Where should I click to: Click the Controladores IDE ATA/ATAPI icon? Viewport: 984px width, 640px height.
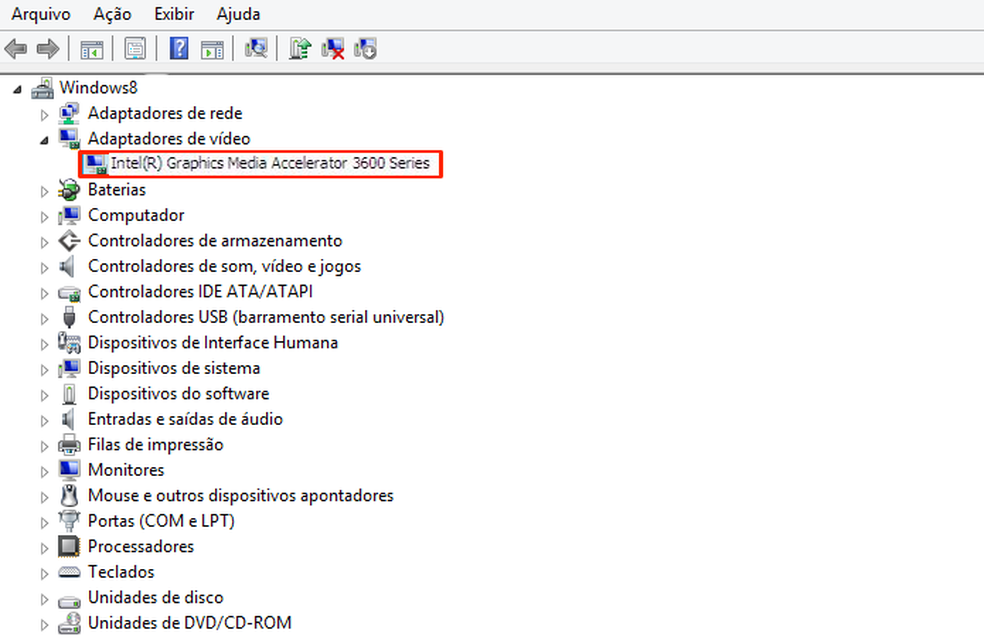[x=69, y=293]
